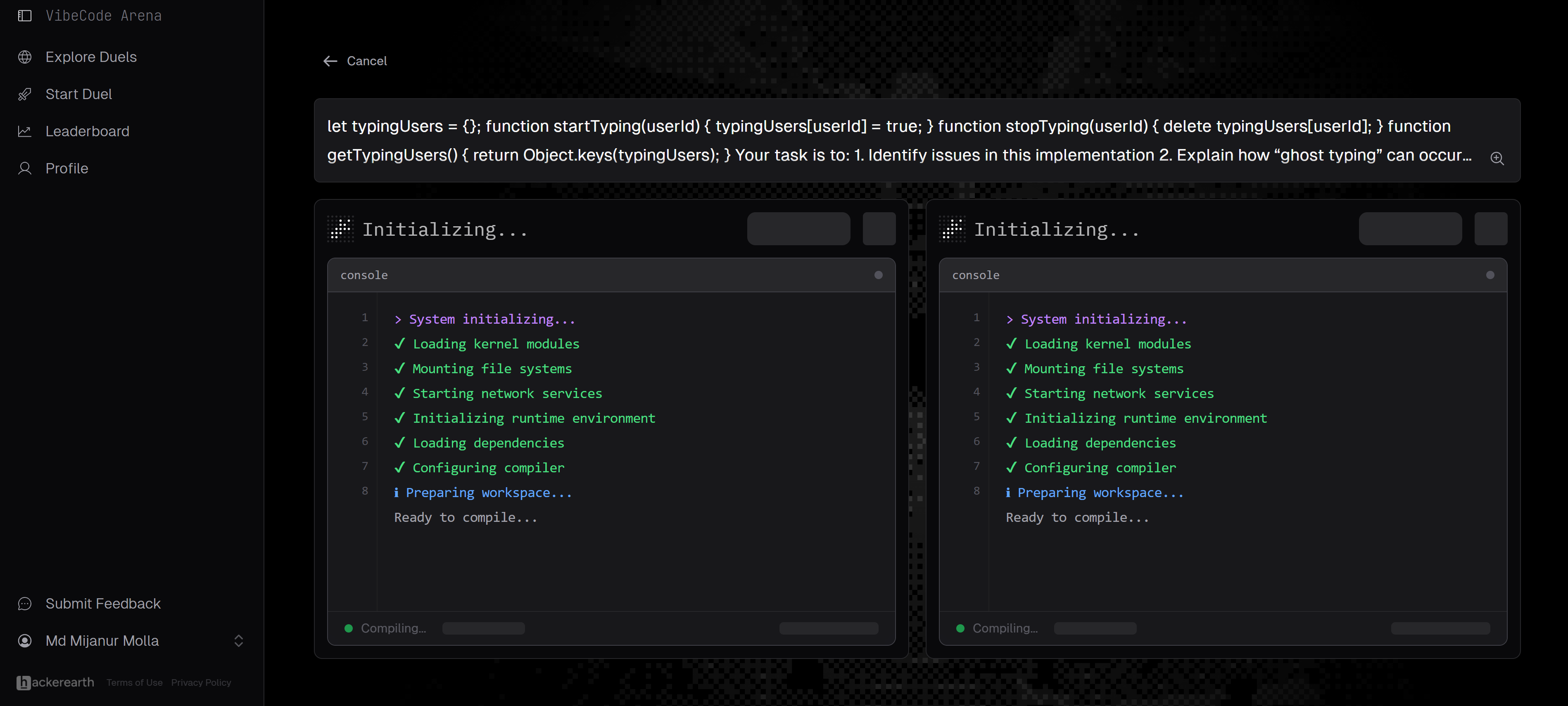Image resolution: width=1568 pixels, height=706 pixels.
Task: Click the Leaderboard chart icon
Action: point(25,131)
